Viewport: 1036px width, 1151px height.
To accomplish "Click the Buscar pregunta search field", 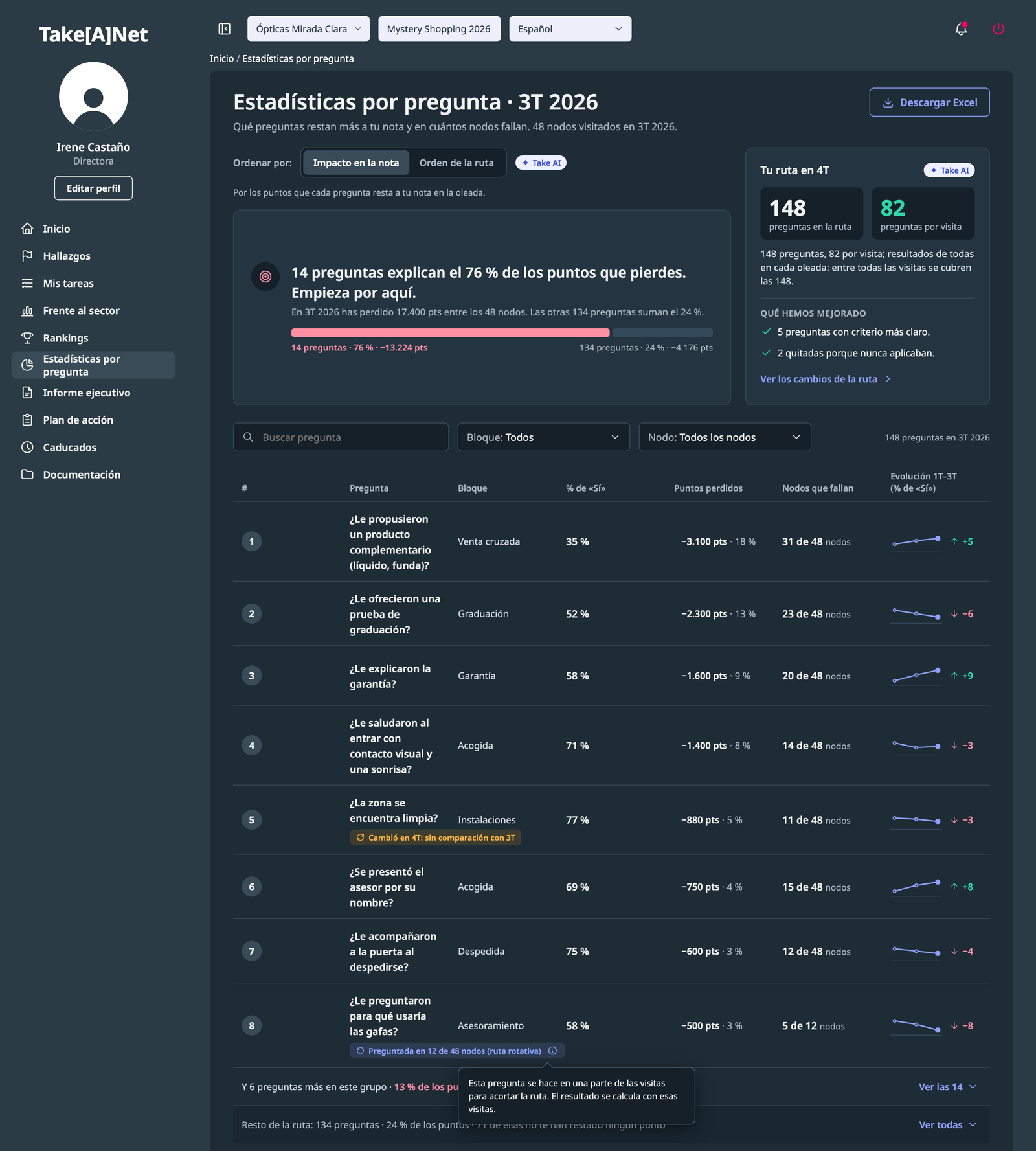I will [341, 437].
